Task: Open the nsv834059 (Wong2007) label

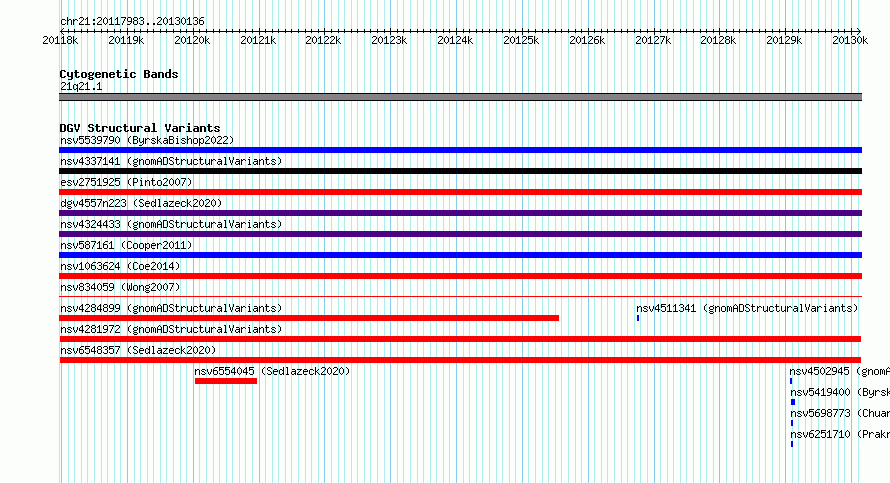Action: (120, 287)
